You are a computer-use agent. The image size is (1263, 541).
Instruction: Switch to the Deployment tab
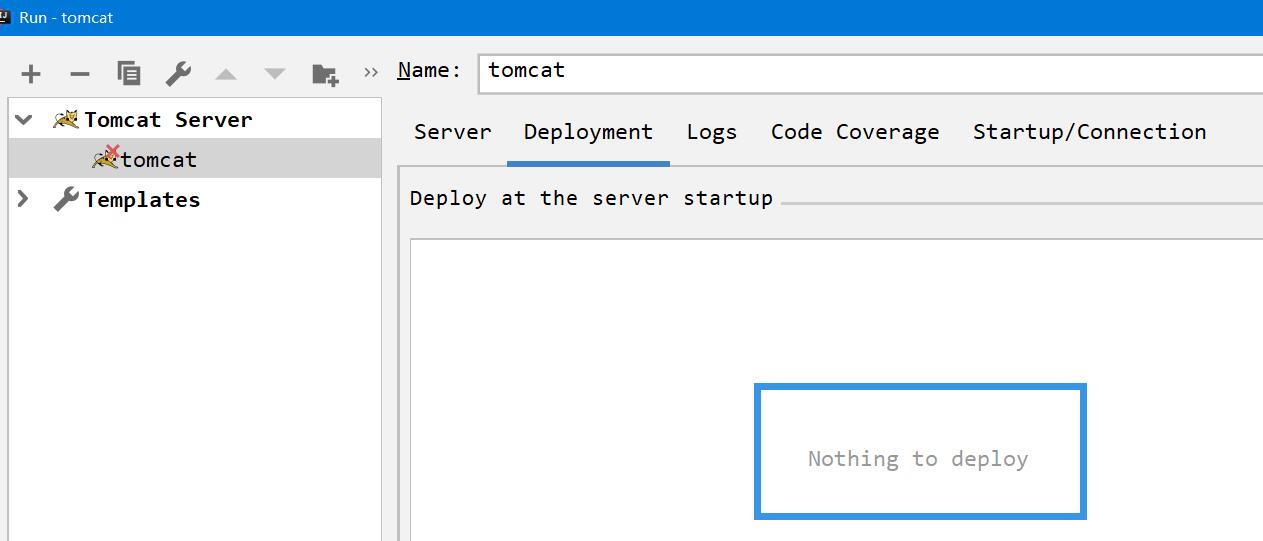(x=588, y=132)
